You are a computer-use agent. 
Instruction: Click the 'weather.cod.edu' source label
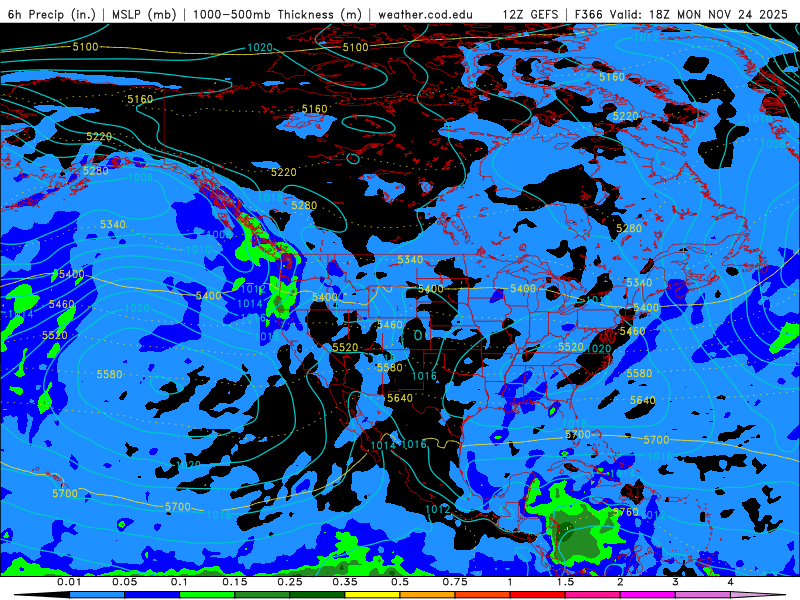tap(425, 14)
